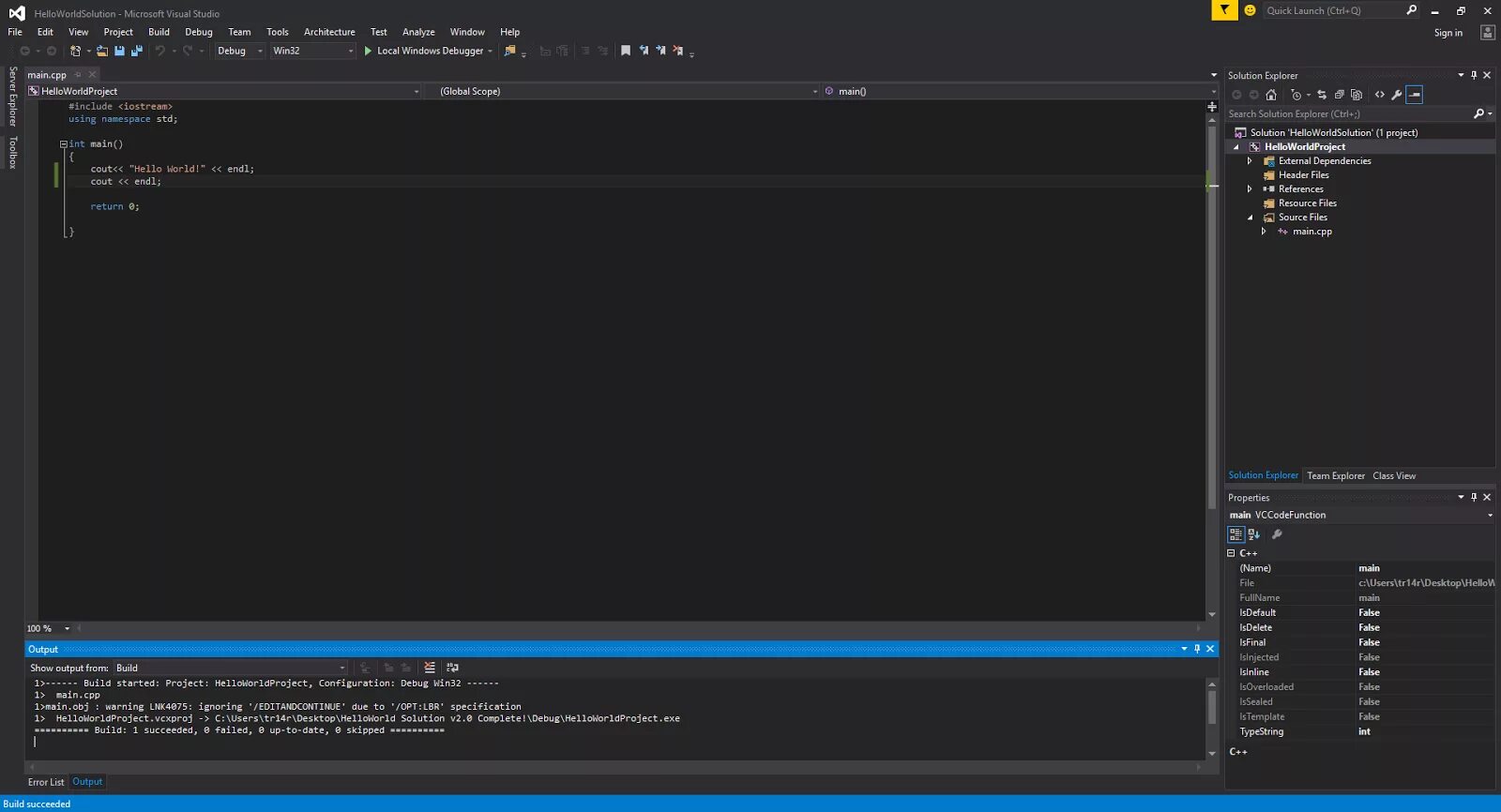Screen dimensions: 1501x812
Task: Click the New Project toolbar icon
Action: (76, 51)
